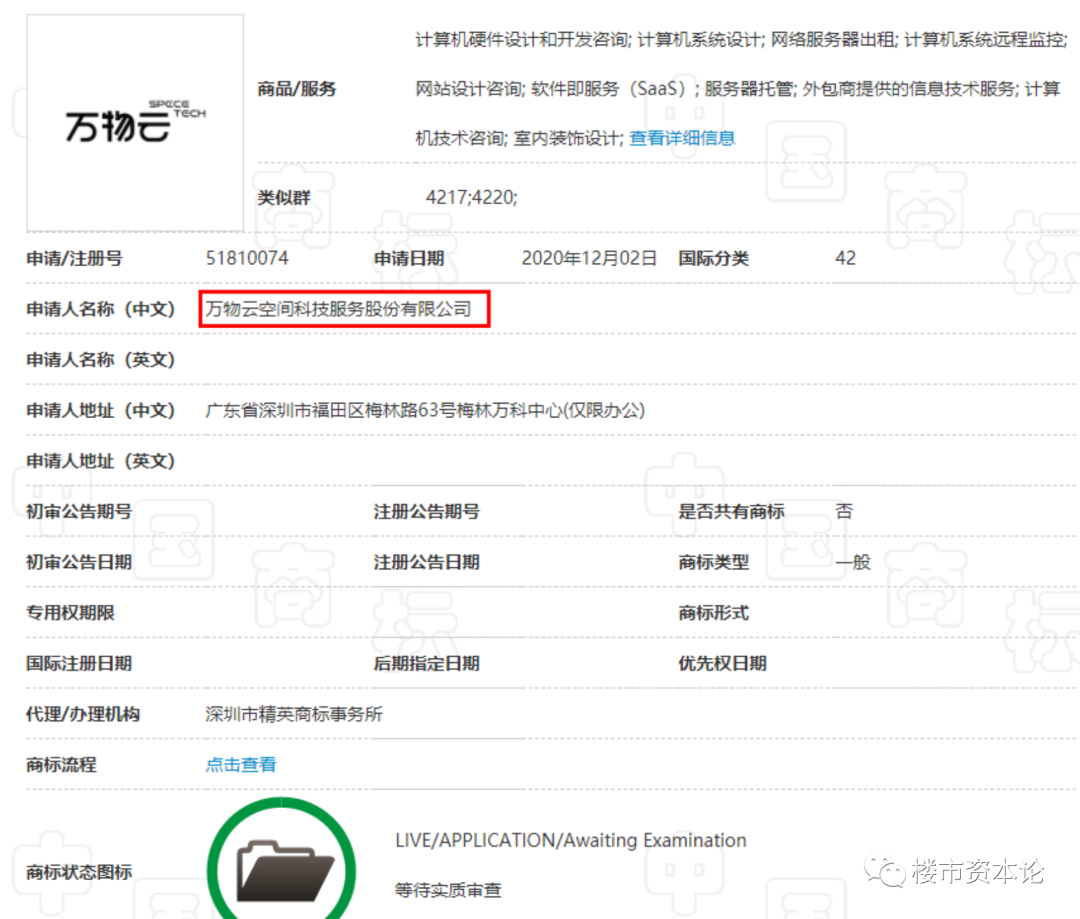Click the 代理/办理机构 label
The width and height of the screenshot is (1080, 919).
83,714
